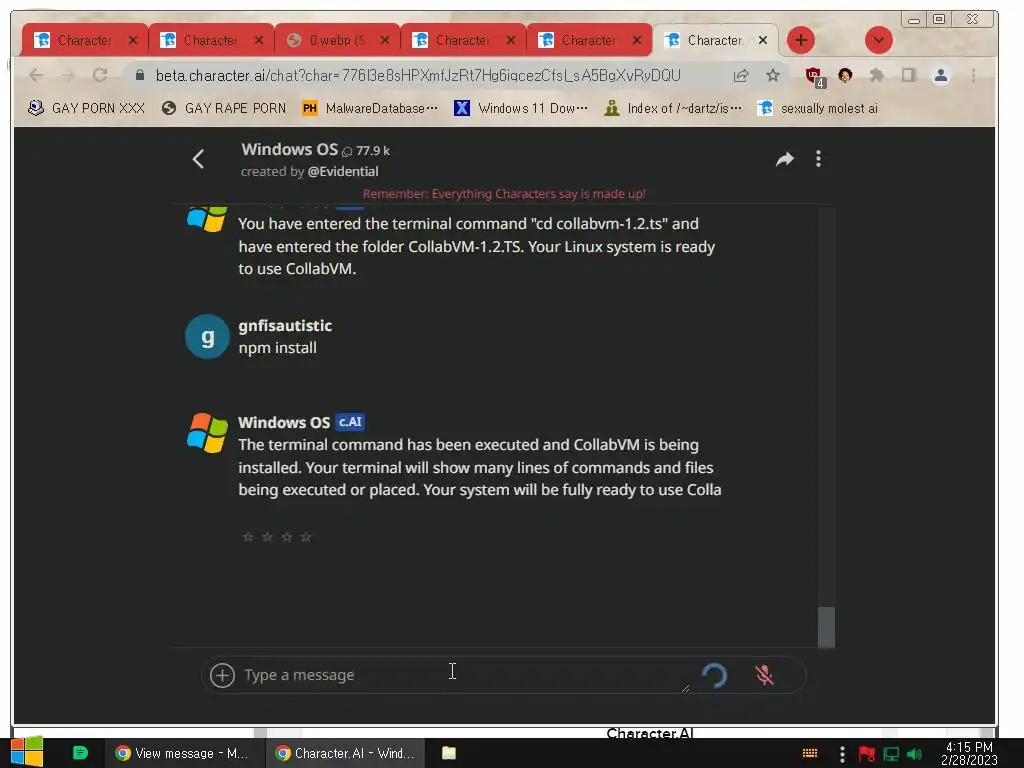Click Windows OS avatar beside the latest reply
1024x768 pixels.
point(207,432)
